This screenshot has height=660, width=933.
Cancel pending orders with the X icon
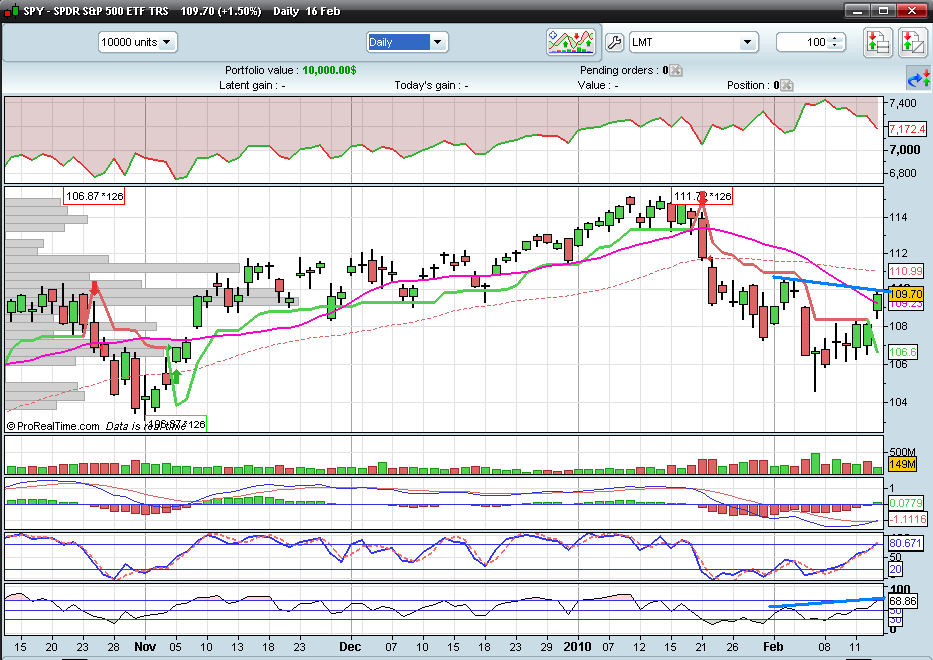[675, 71]
